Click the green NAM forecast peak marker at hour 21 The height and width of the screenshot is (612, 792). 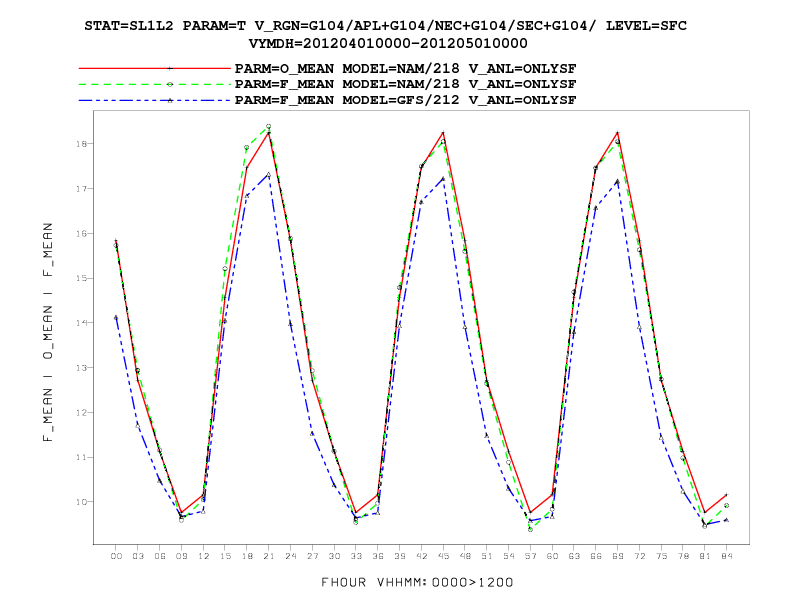(x=269, y=126)
